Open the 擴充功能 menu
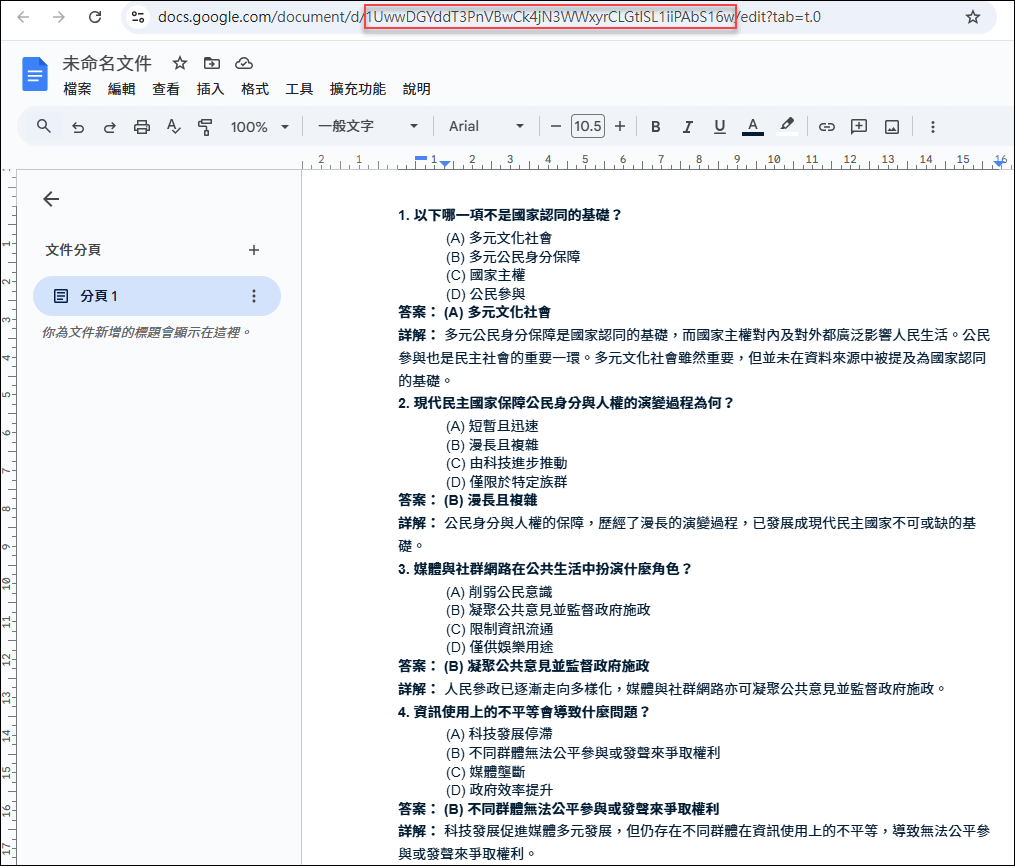Viewport: 1015px width, 866px height. click(357, 89)
